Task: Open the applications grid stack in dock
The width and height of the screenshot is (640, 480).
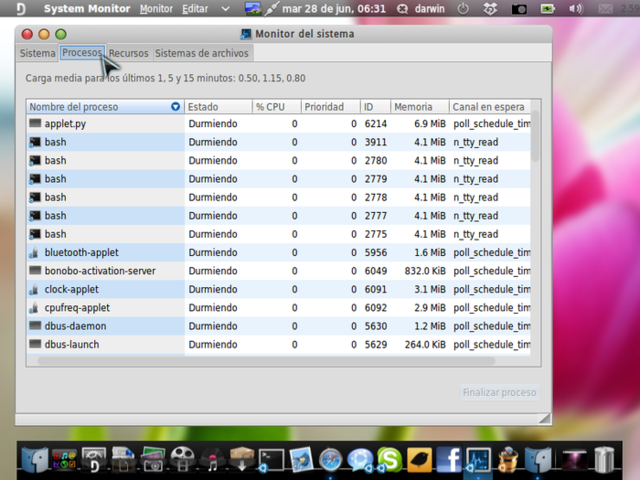Action: [x=64, y=460]
